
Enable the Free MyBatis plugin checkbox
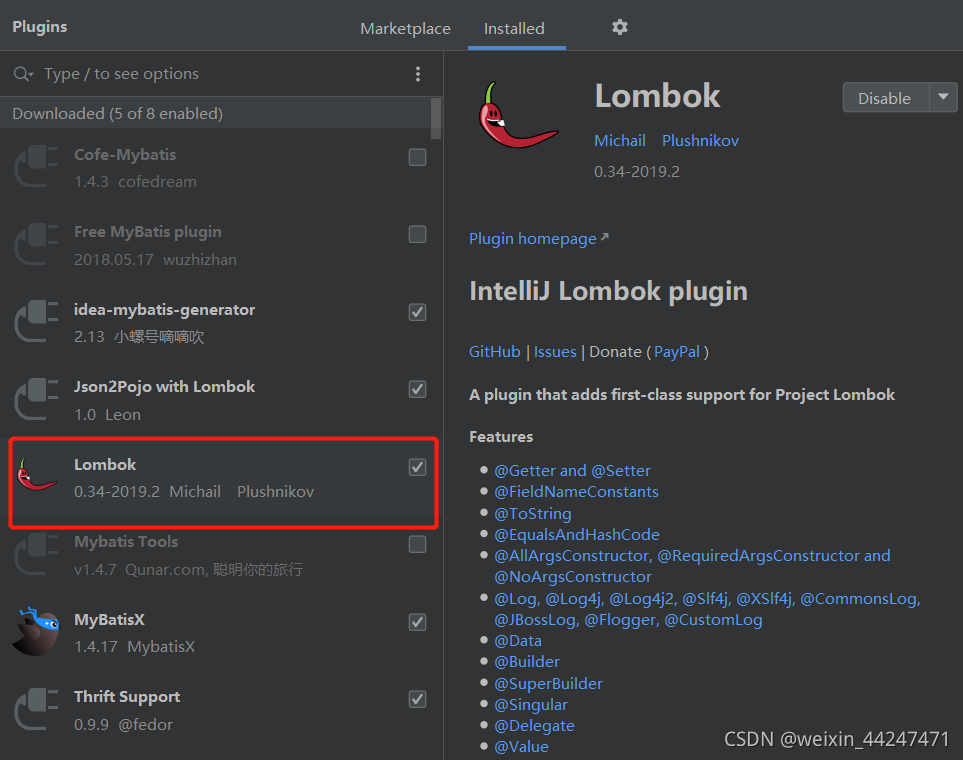pyautogui.click(x=417, y=234)
